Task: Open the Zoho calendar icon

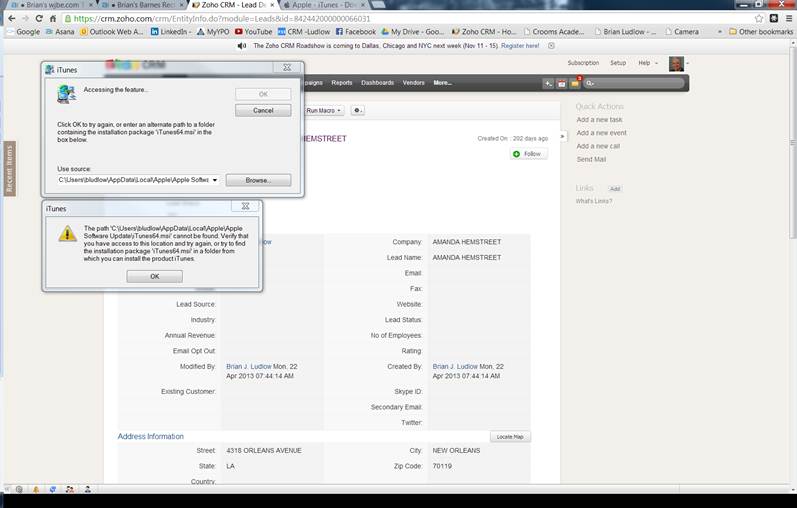Action: pos(562,83)
